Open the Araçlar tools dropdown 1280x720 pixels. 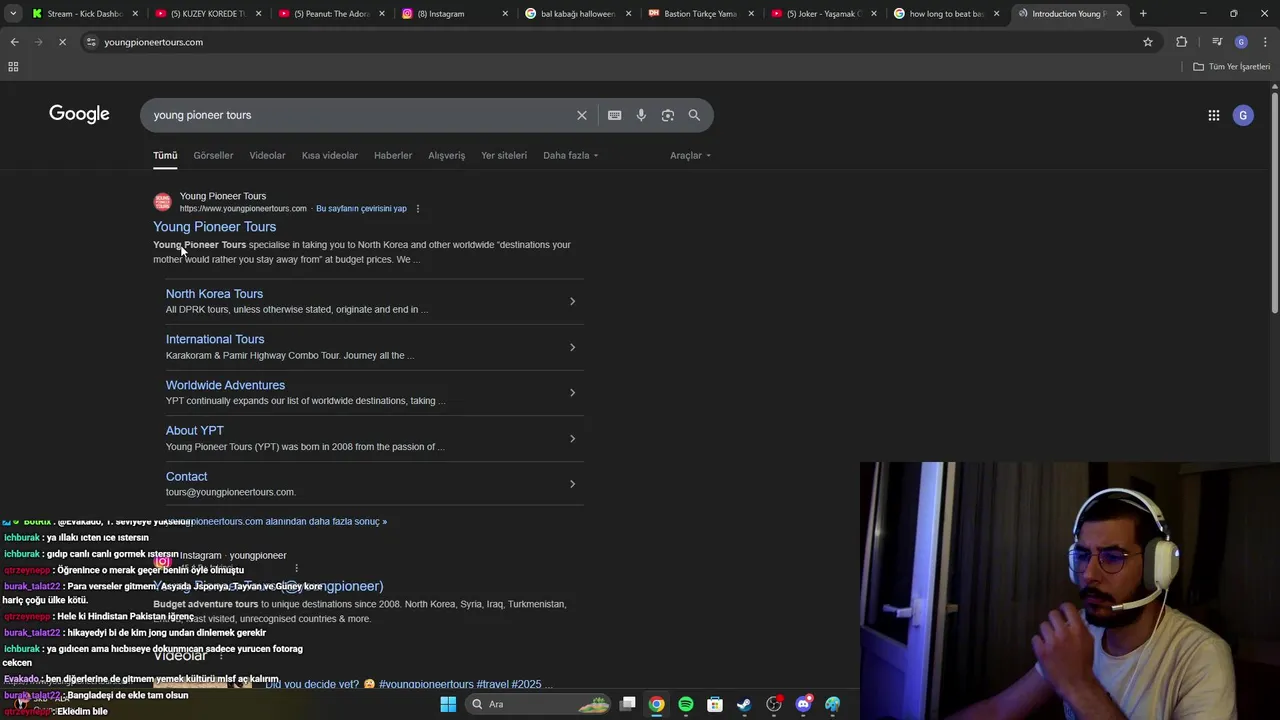tap(691, 155)
